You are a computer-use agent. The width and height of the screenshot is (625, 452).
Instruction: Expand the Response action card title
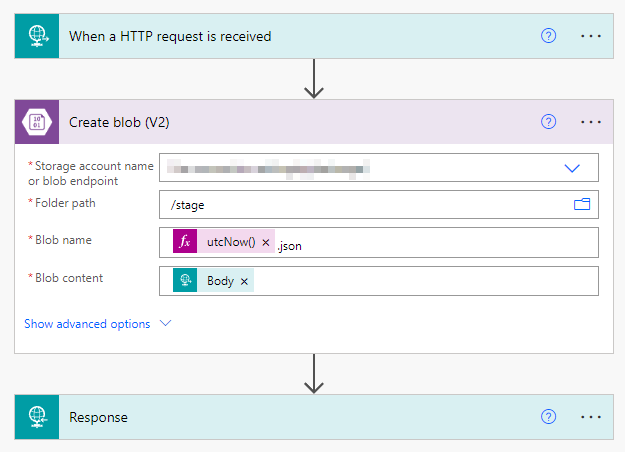click(98, 417)
